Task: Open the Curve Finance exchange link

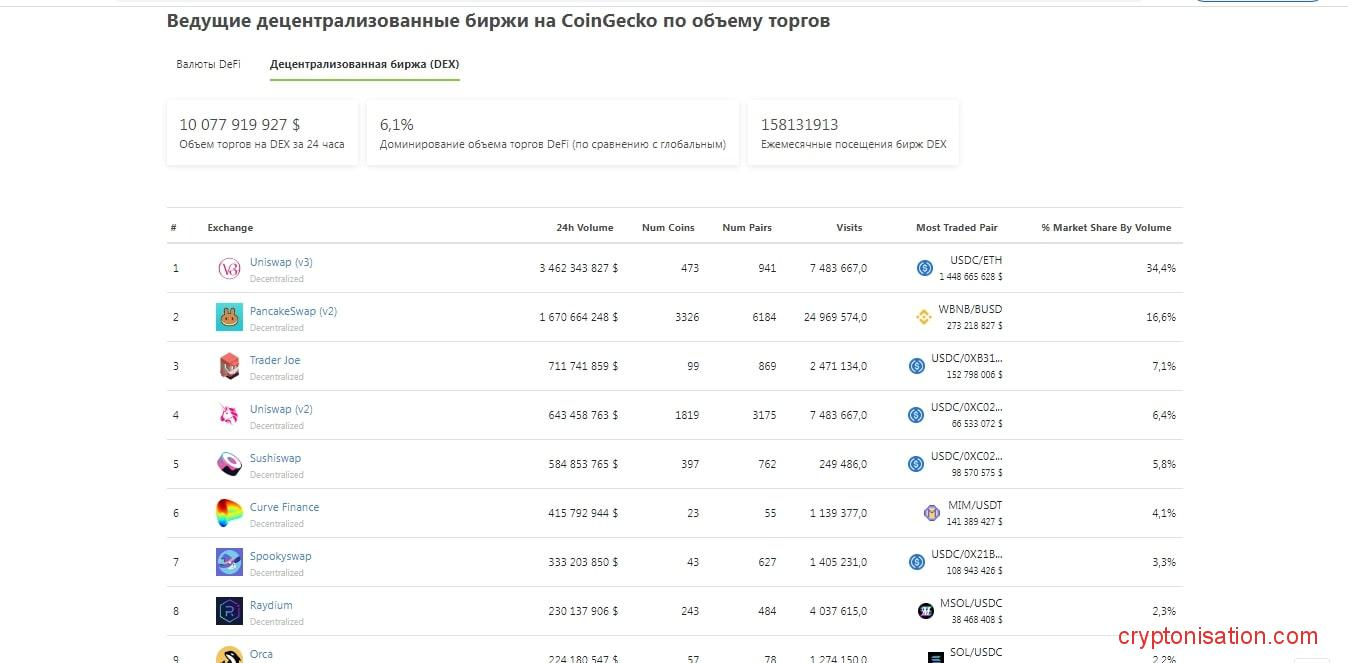Action: (x=284, y=507)
